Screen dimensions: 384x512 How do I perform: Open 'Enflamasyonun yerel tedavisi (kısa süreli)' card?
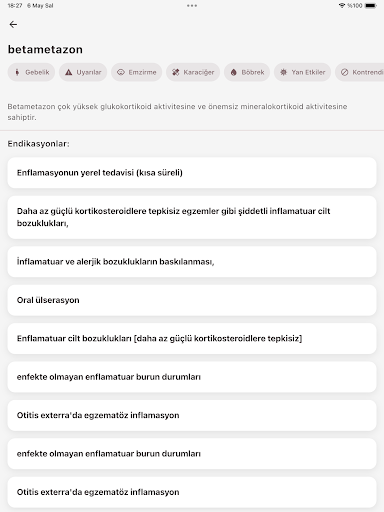pyautogui.click(x=192, y=173)
